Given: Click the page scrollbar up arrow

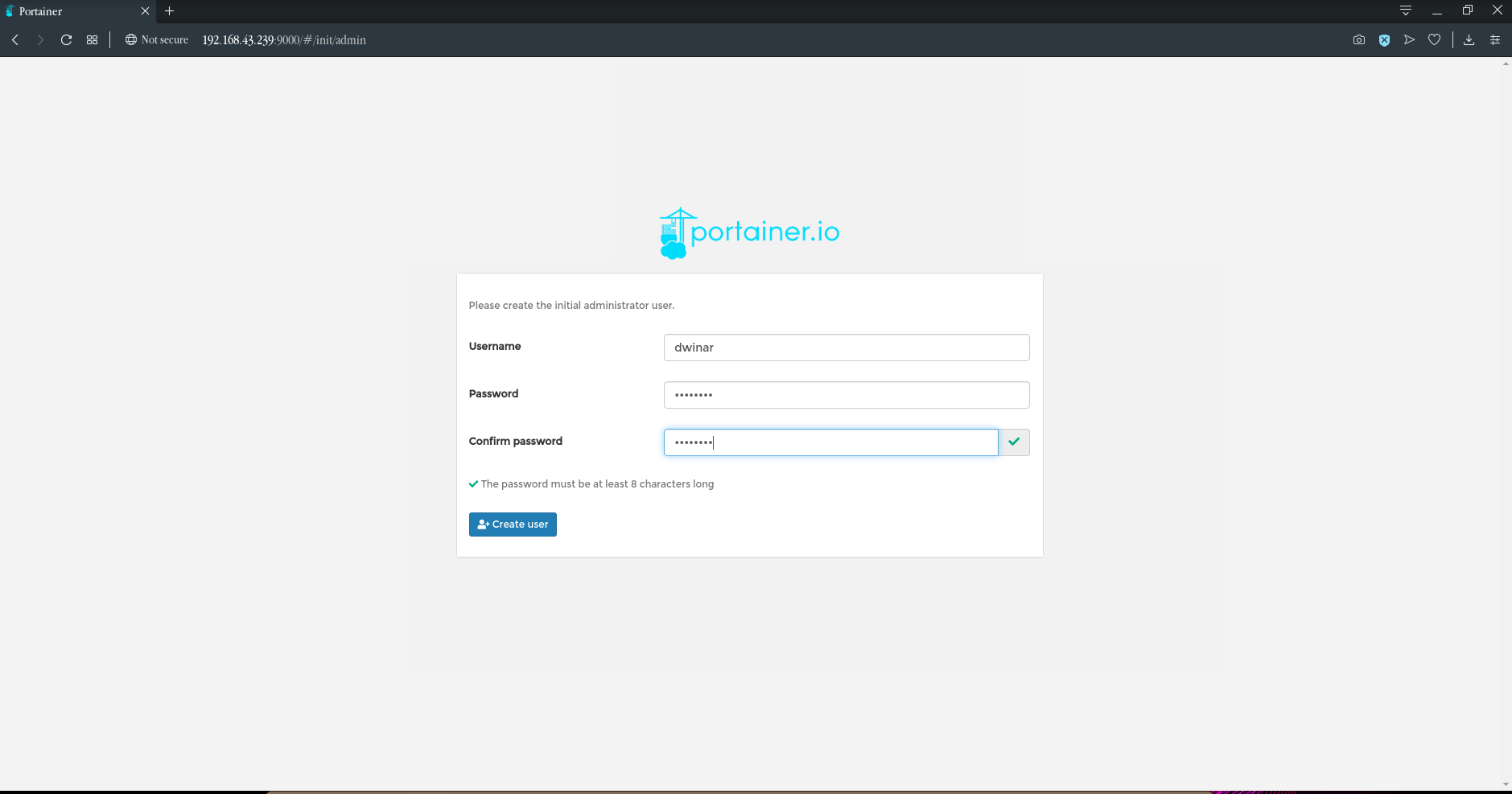Looking at the screenshot, I should click(x=1506, y=64).
